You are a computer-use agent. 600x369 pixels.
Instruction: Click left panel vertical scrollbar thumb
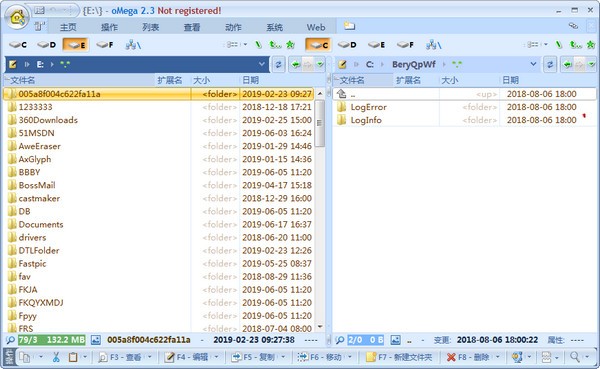[320, 123]
